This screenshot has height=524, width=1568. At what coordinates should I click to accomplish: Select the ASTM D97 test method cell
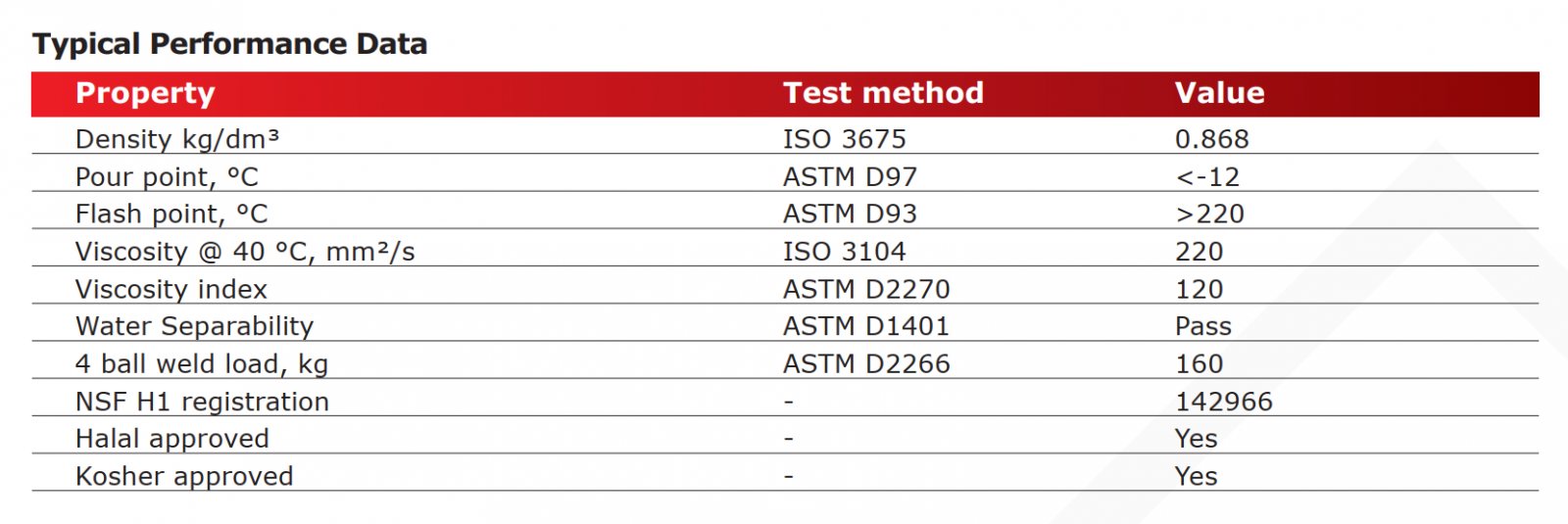coord(850,177)
